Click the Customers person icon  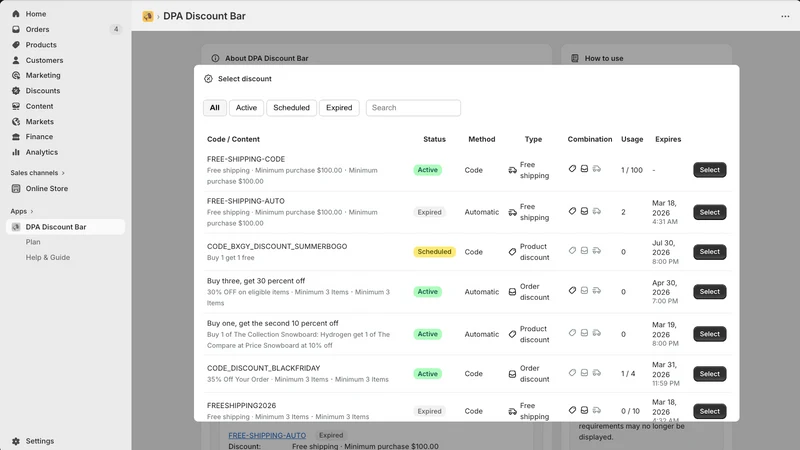point(16,60)
